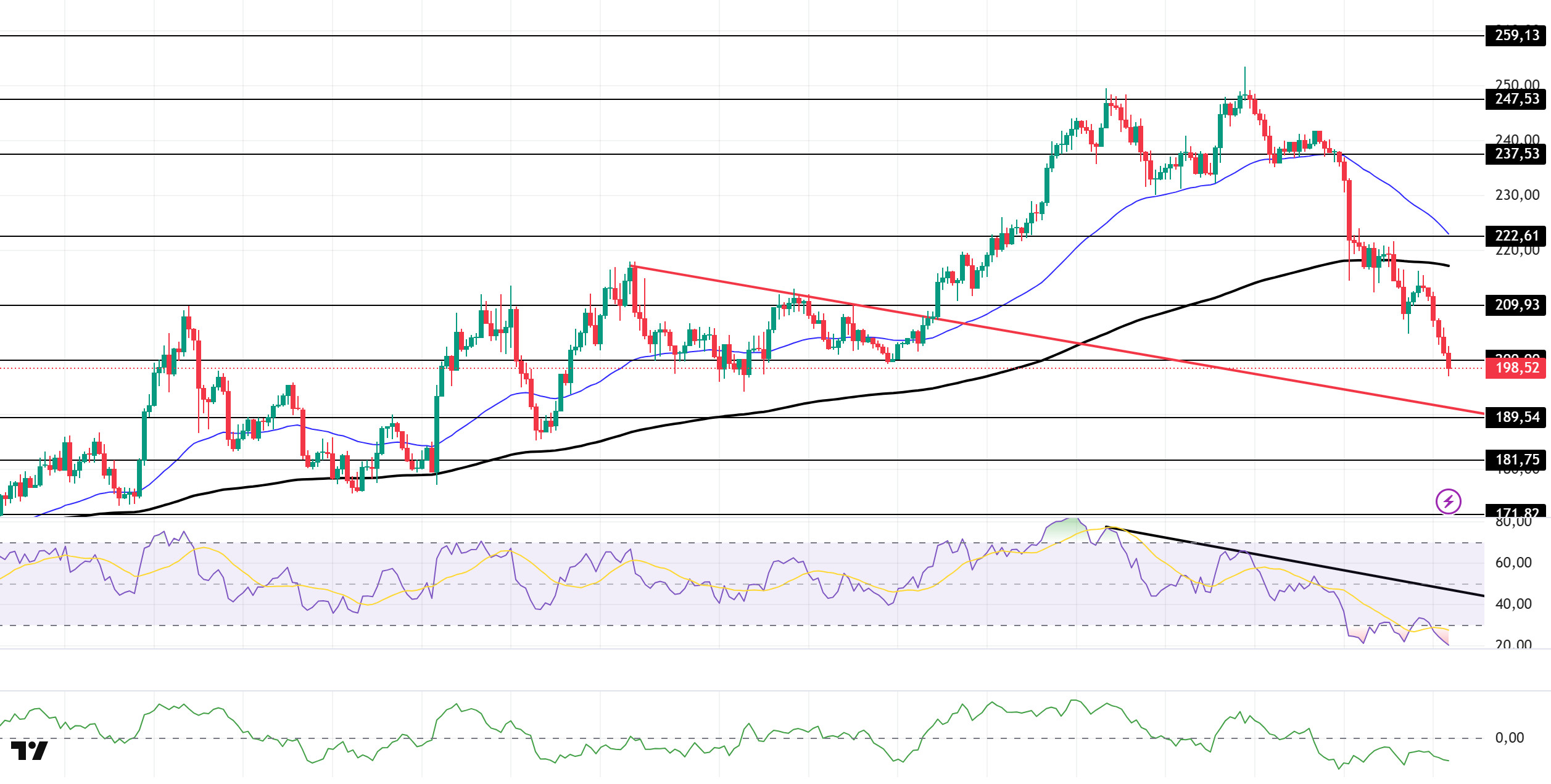This screenshot has width=1551, height=784.
Task: Click the RSI 60,00 axis label
Action: (x=1513, y=563)
